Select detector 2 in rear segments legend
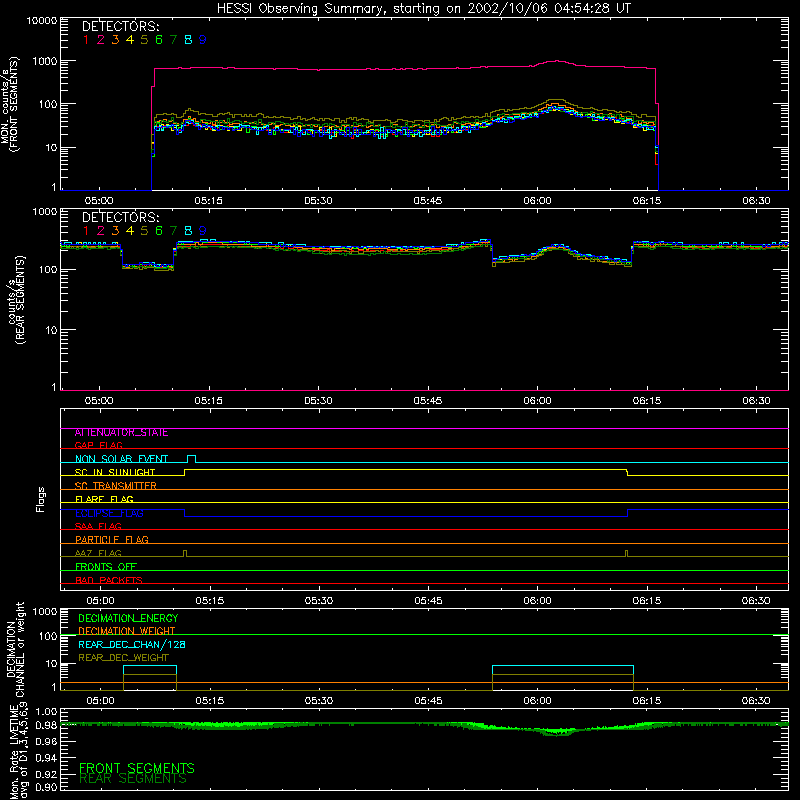 (101, 231)
